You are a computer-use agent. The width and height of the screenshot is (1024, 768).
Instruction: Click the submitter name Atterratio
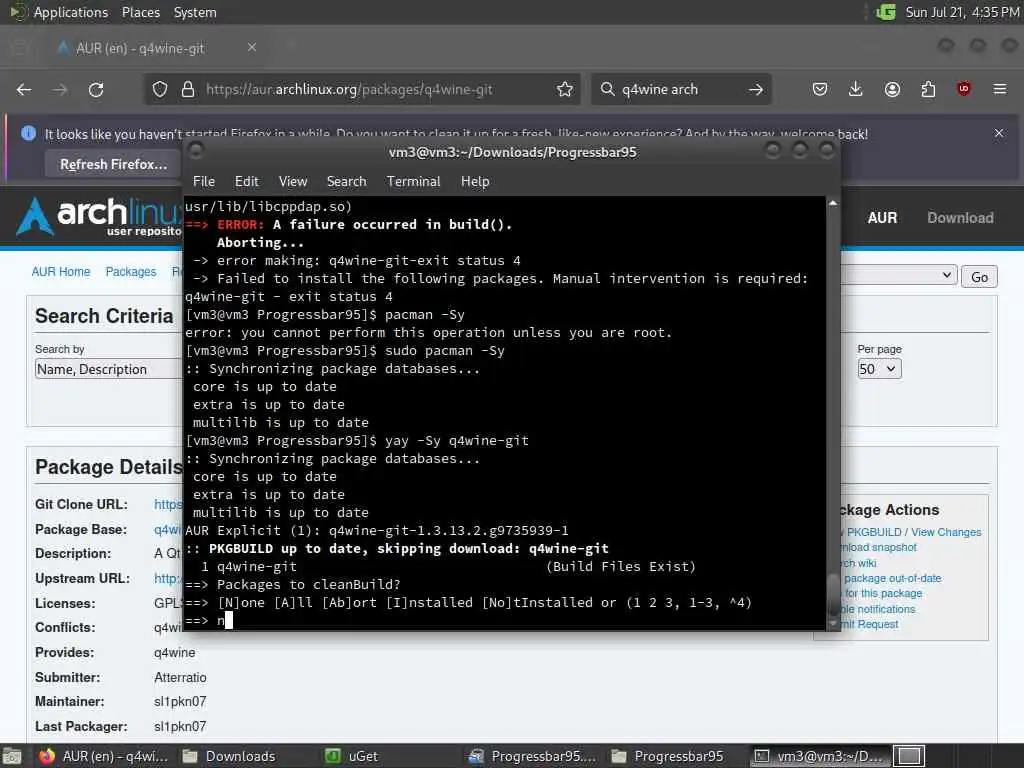pyautogui.click(x=180, y=677)
